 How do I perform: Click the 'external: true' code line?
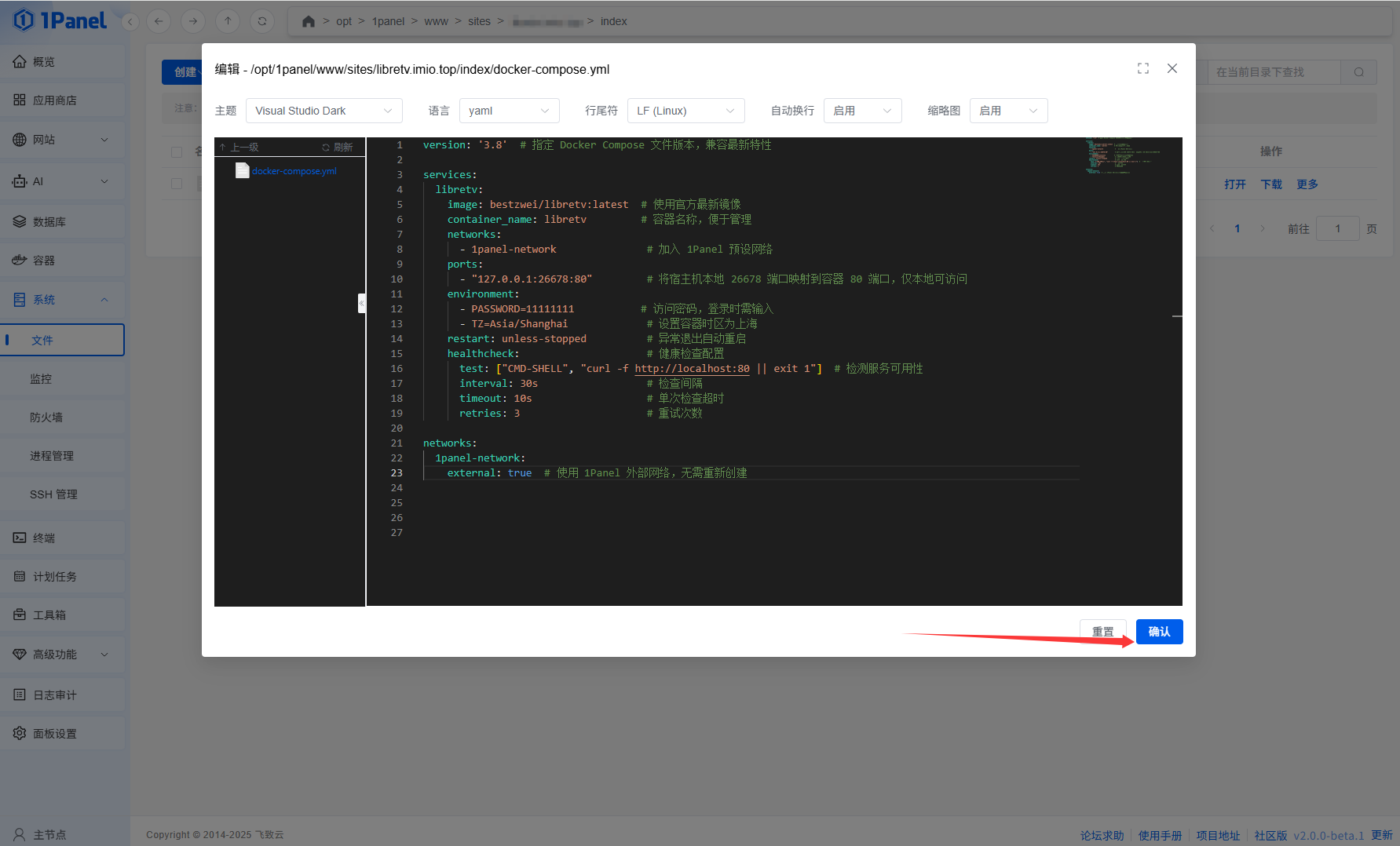489,473
